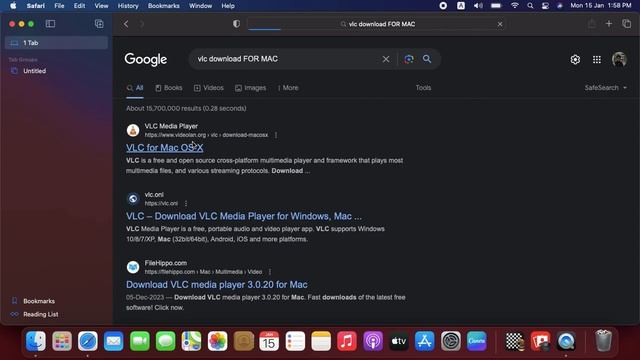Open Finder from the Dock
This screenshot has height=360, width=640.
coord(36,341)
